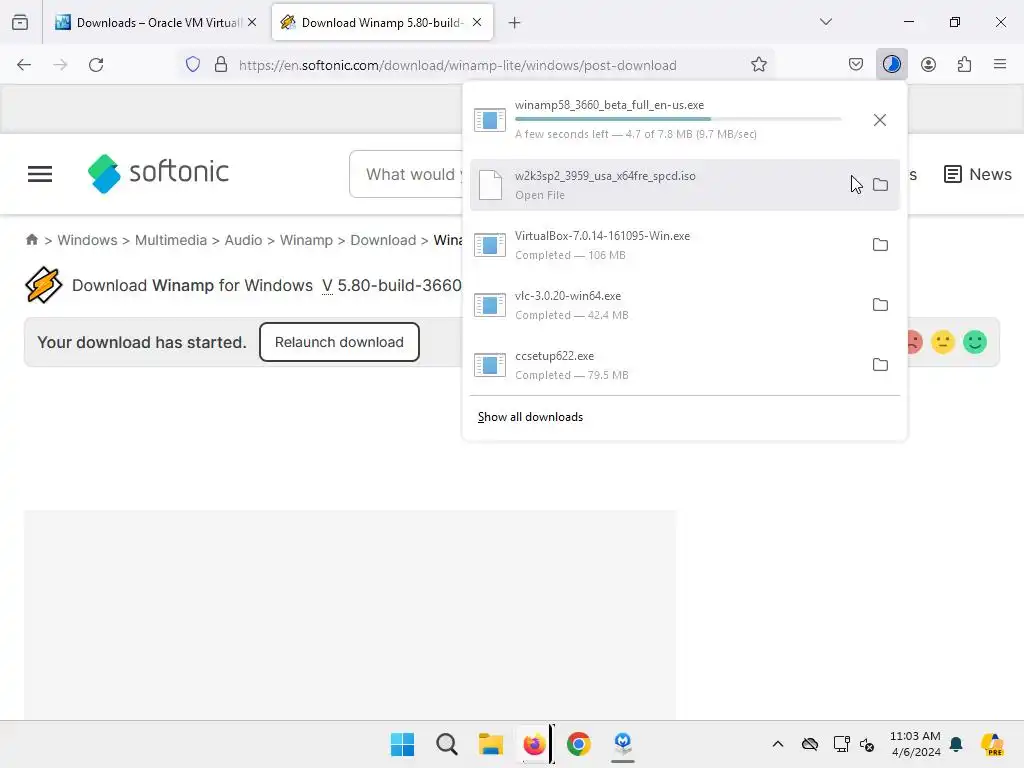Save page to Pocket
The image size is (1024, 768).
856,65
